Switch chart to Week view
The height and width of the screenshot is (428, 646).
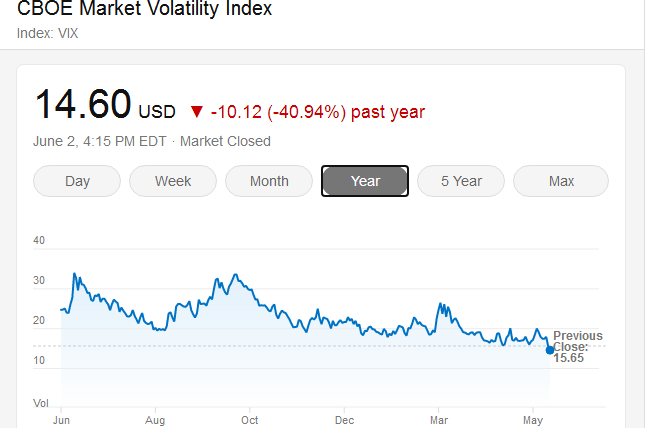[173, 181]
